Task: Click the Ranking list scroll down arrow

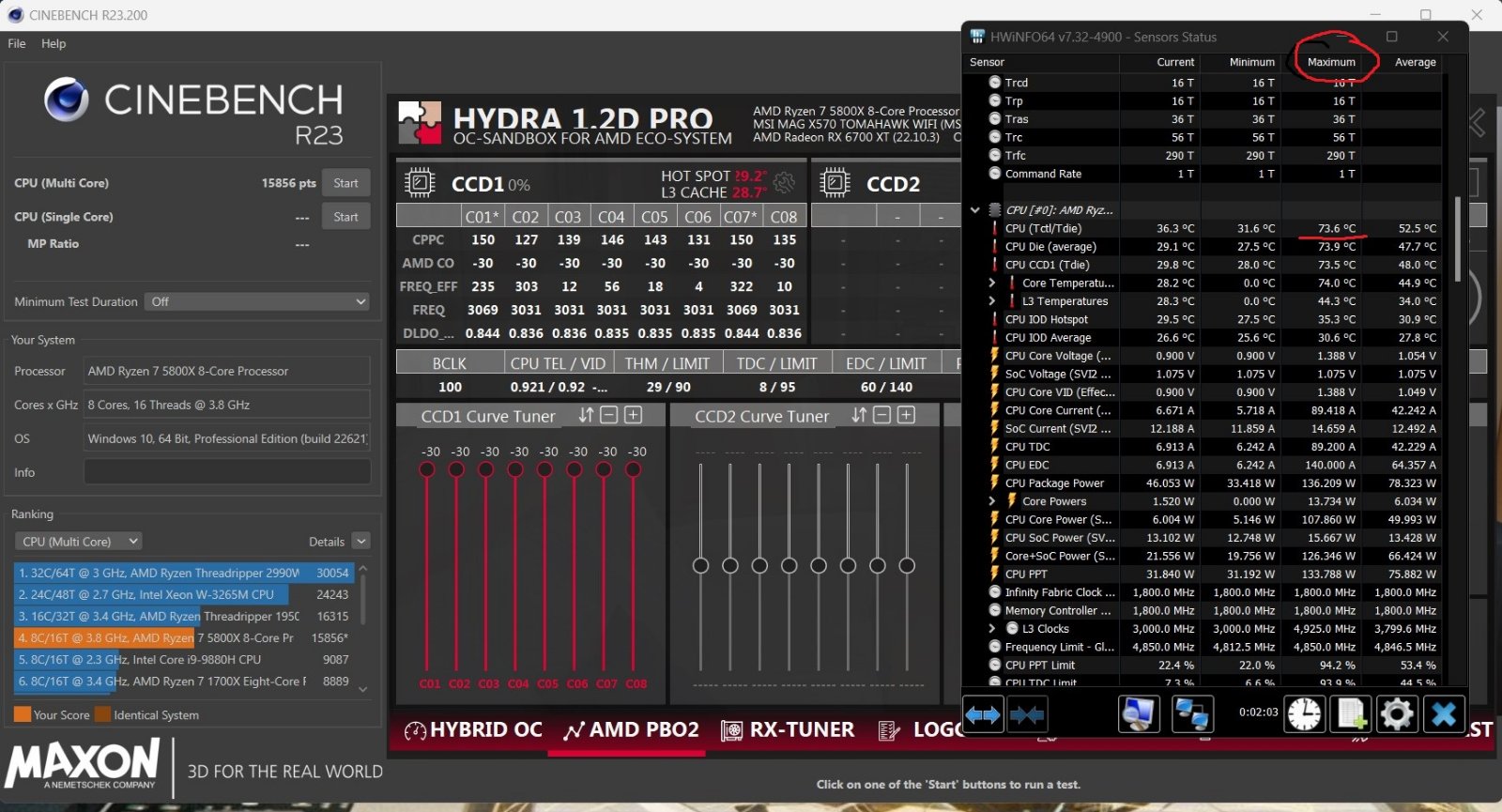Action: (x=363, y=689)
